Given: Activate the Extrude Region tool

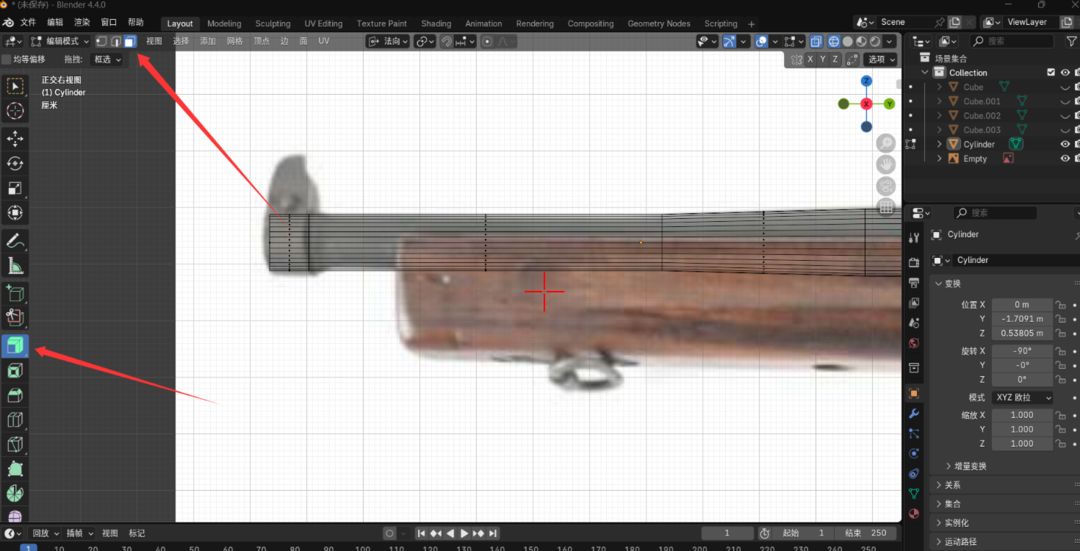Looking at the screenshot, I should click(14, 345).
